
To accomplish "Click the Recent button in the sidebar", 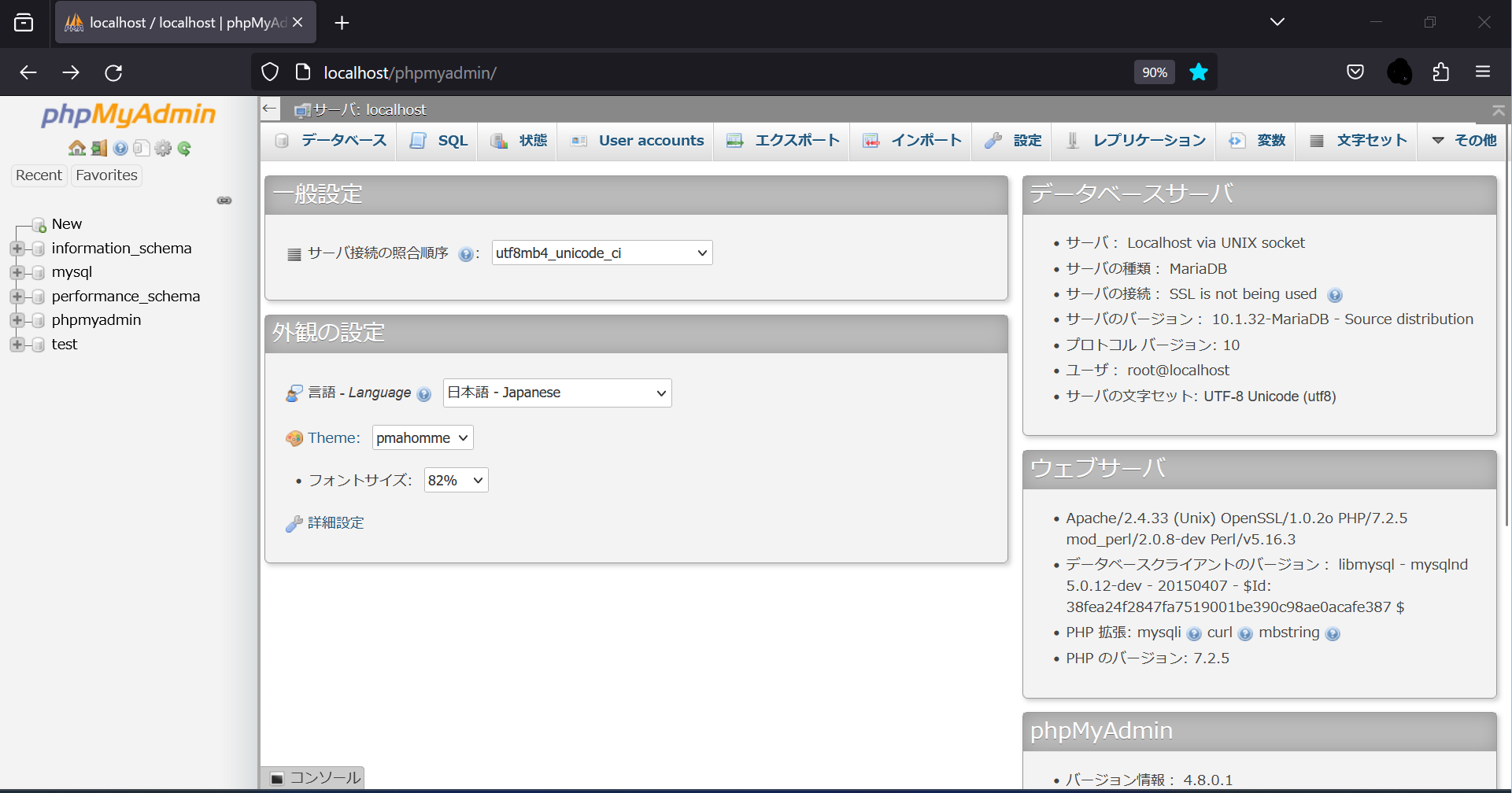I will tap(39, 175).
